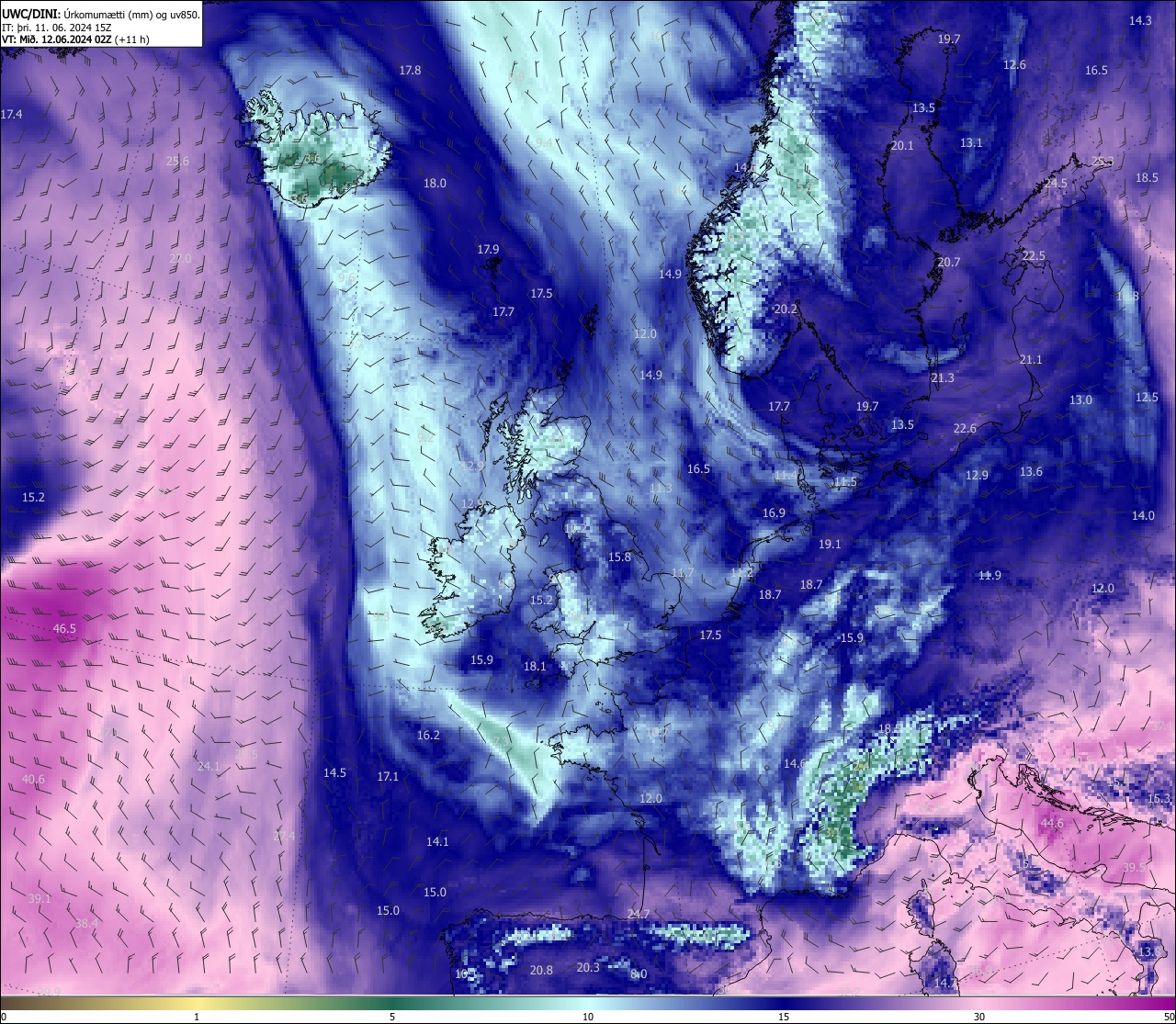Screen dimensions: 1176x1024
Task: Click the 39.5 value label
Action: click(1134, 868)
